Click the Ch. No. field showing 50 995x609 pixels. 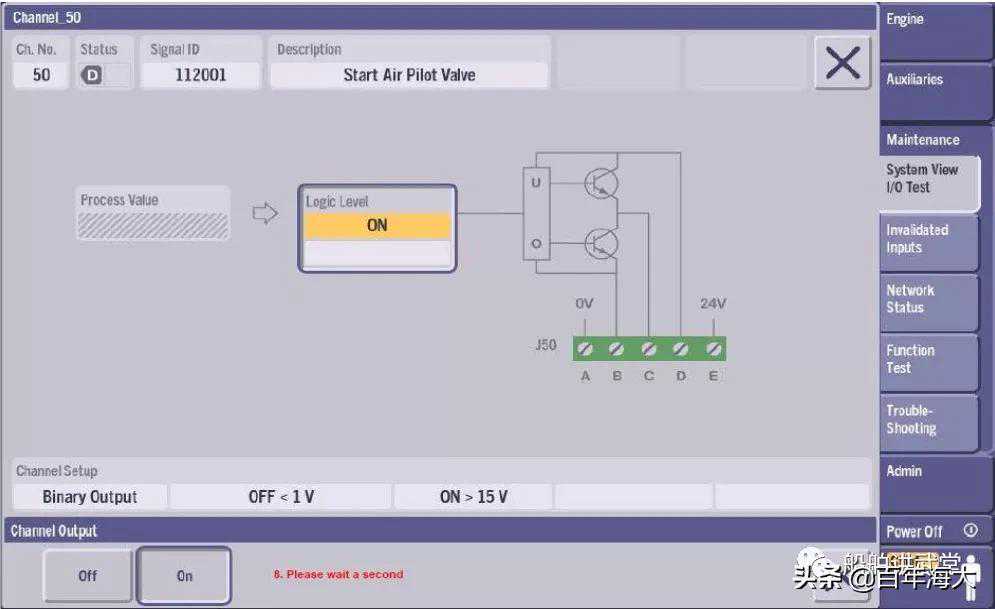point(41,75)
